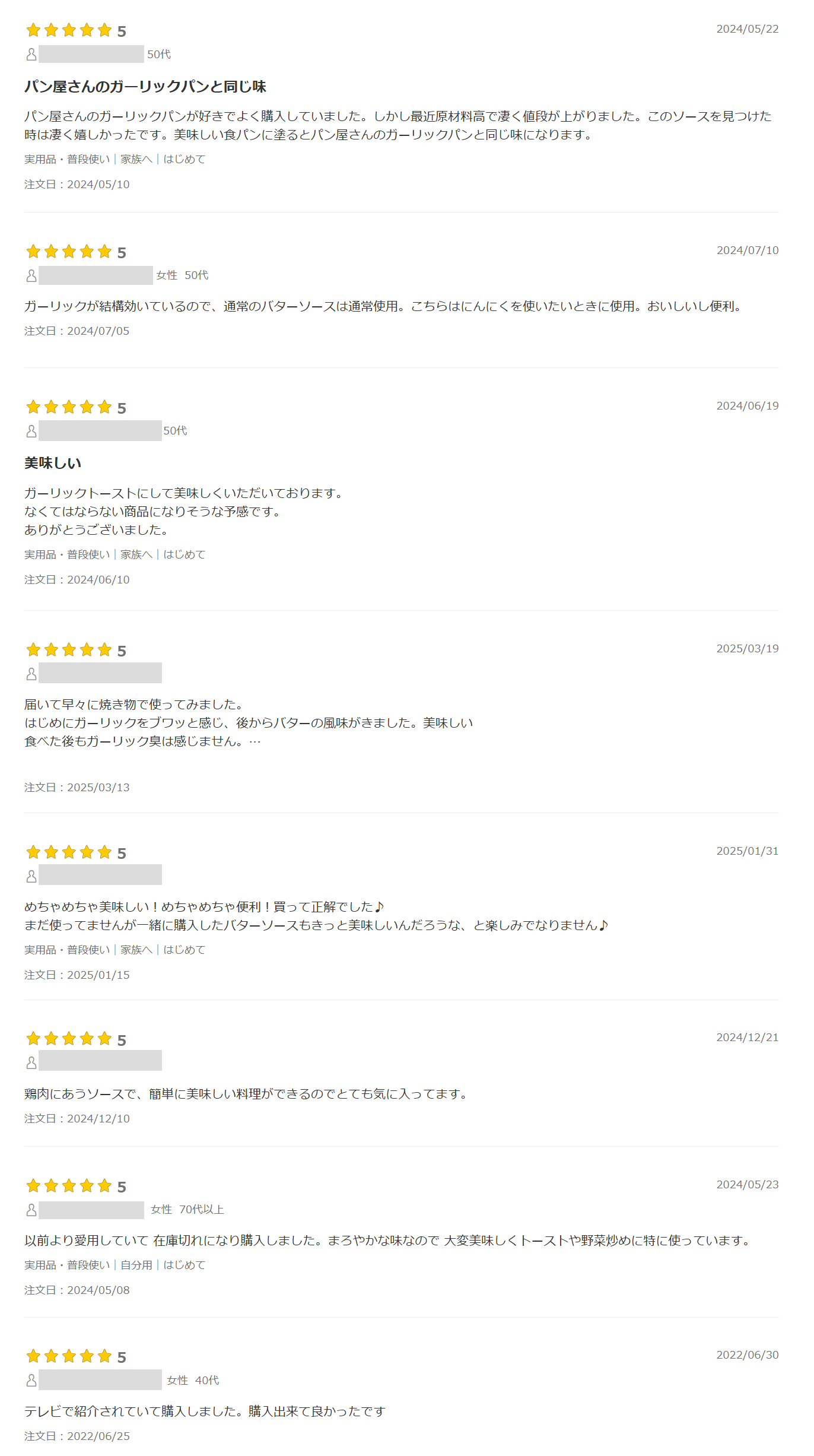
Task: Click order date 注文日：2024/07/05
Action: [77, 331]
